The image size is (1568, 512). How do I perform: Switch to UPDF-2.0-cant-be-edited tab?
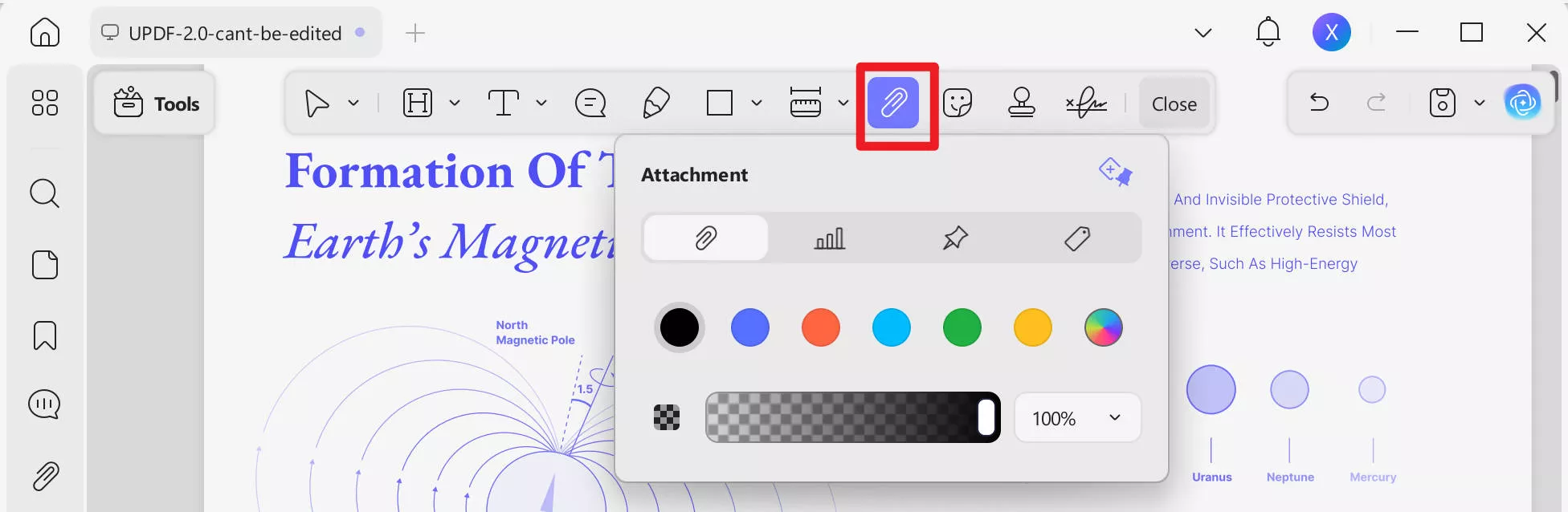(x=235, y=33)
